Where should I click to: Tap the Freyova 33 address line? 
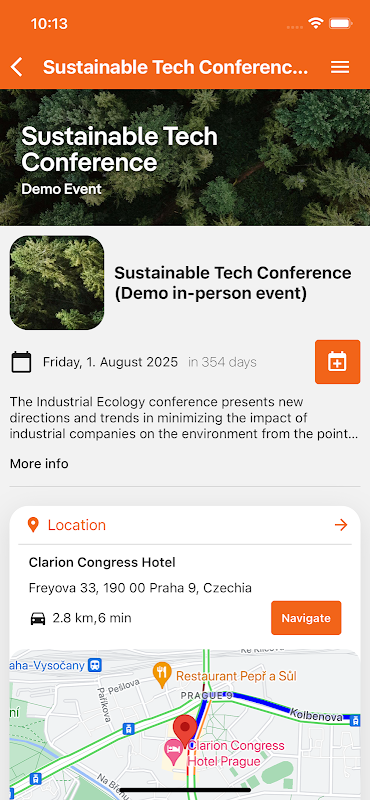point(140,588)
